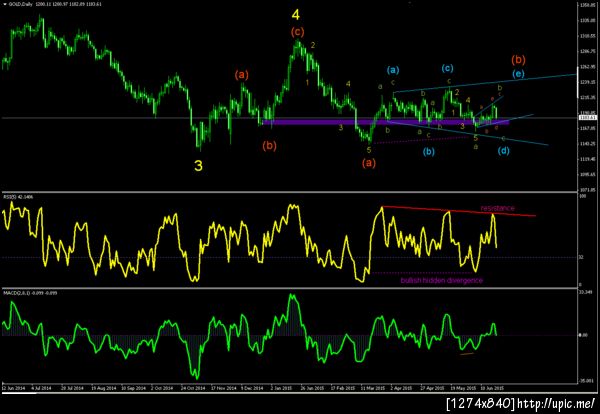The image size is (600, 414).
Task: Select the 'resistance' annotation on RSI
Action: (x=497, y=208)
